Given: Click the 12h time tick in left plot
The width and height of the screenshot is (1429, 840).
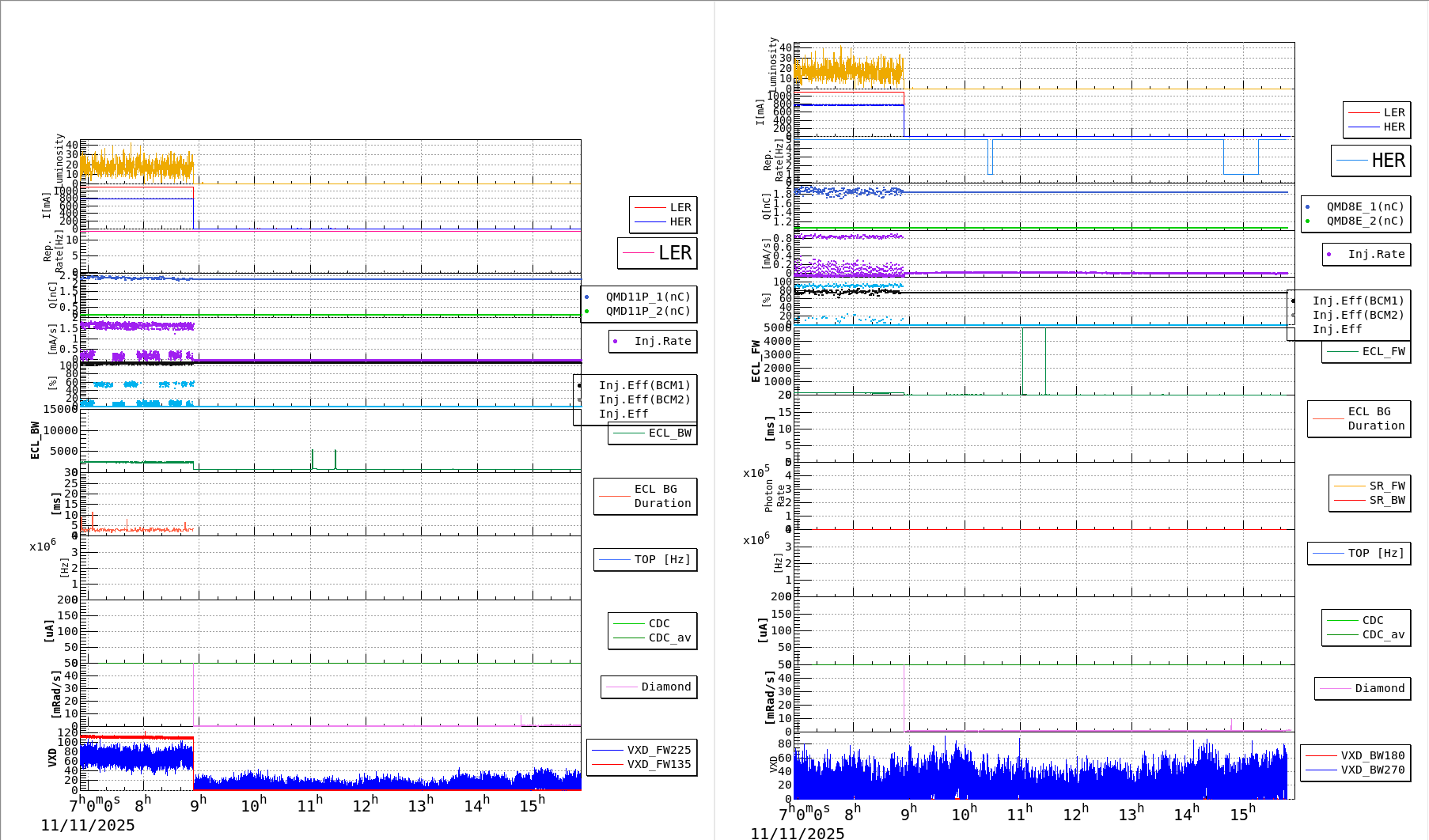Looking at the screenshot, I should pyautogui.click(x=365, y=805).
